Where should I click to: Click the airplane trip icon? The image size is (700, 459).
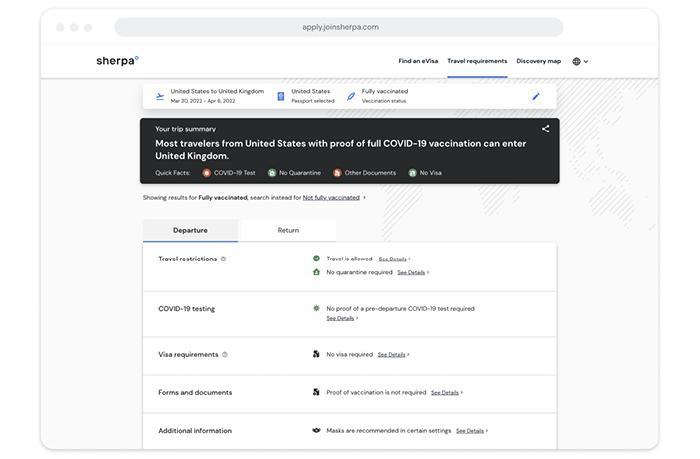tap(160, 96)
